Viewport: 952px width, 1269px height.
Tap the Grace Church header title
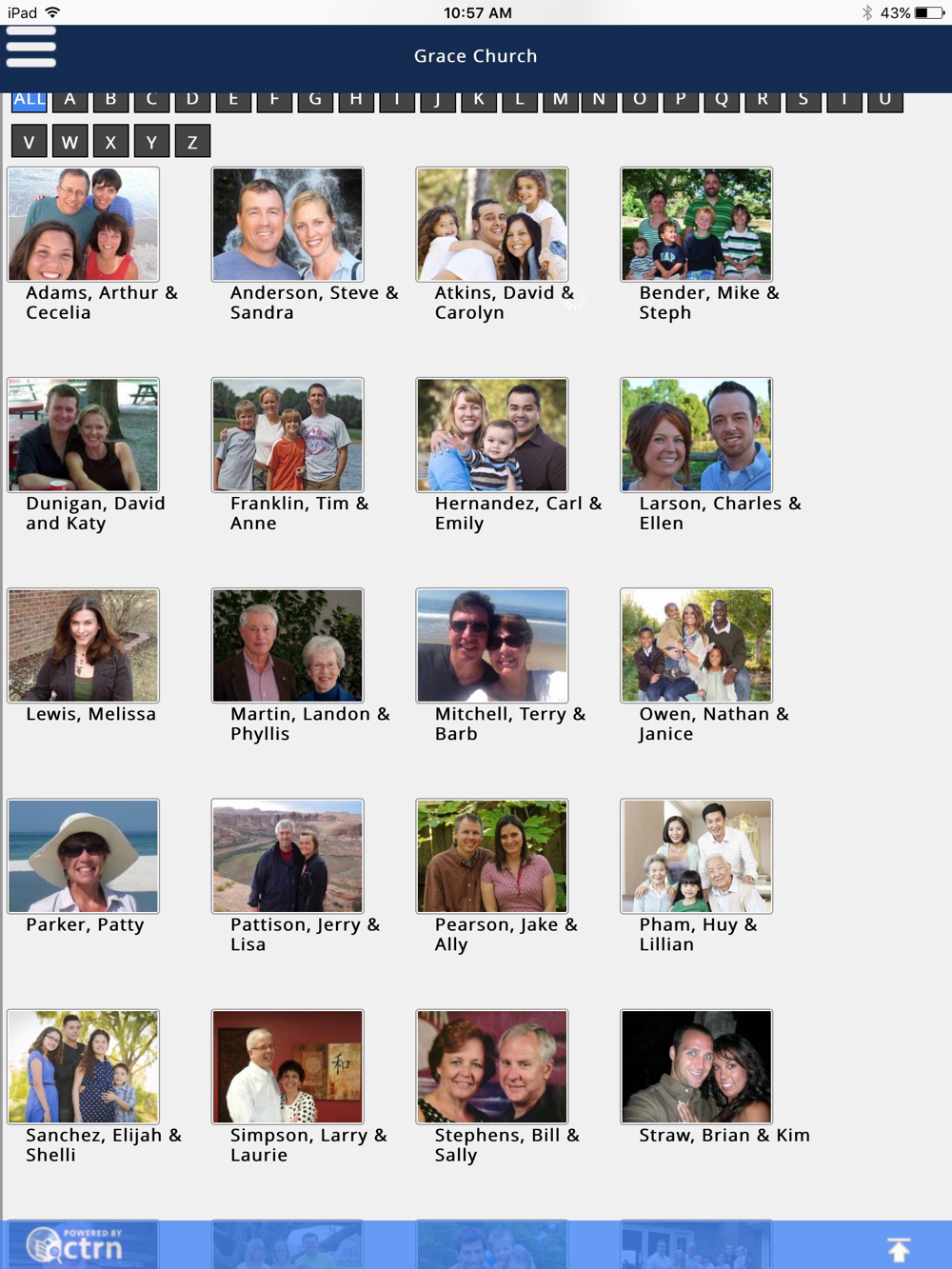coord(476,56)
